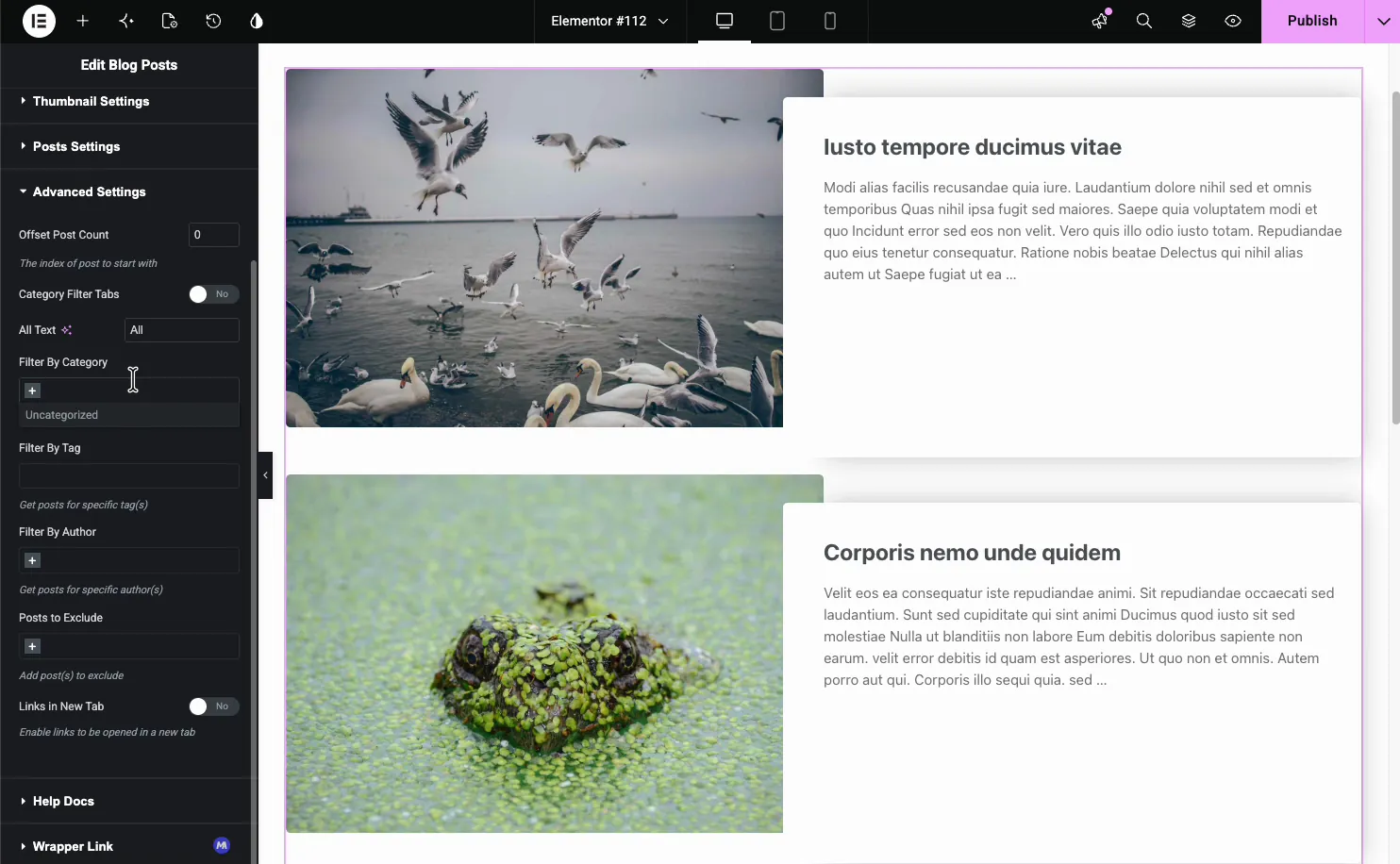Screen dimensions: 1400x864
Task: Open post Corporis nemo unde quidem
Action: [972, 553]
